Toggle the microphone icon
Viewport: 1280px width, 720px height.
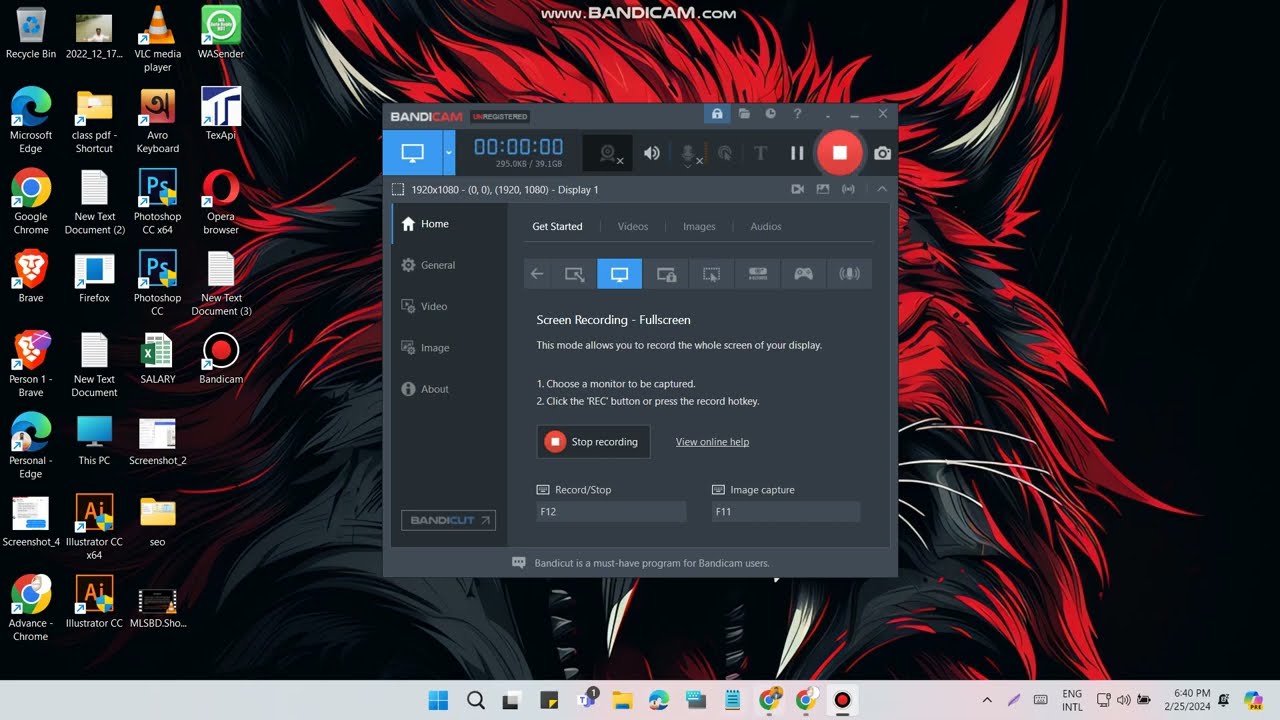coord(689,153)
